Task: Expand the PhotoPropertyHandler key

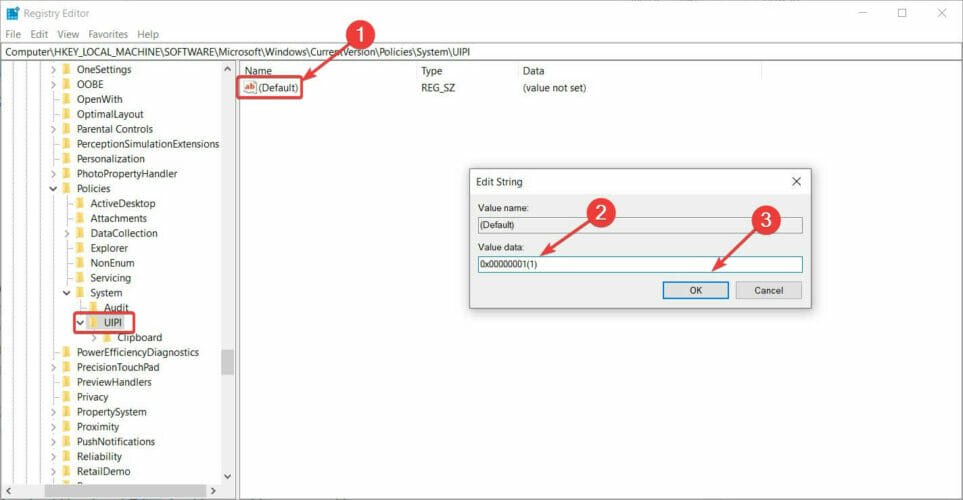Action: coord(53,174)
